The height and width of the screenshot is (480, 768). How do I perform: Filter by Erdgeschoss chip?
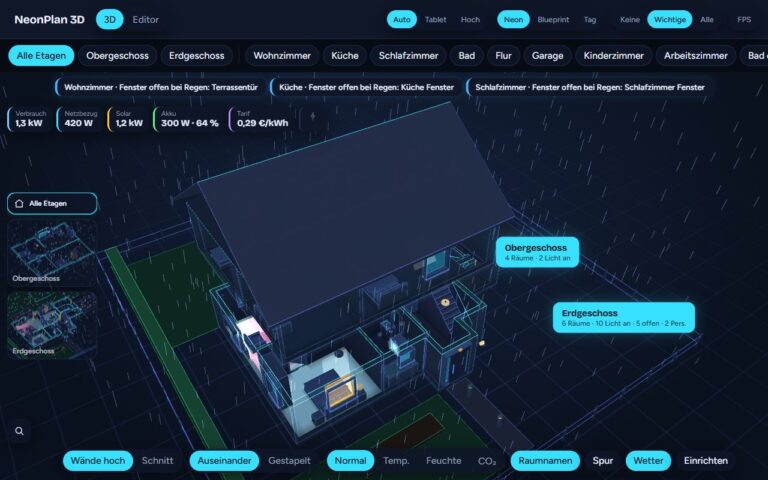196,56
